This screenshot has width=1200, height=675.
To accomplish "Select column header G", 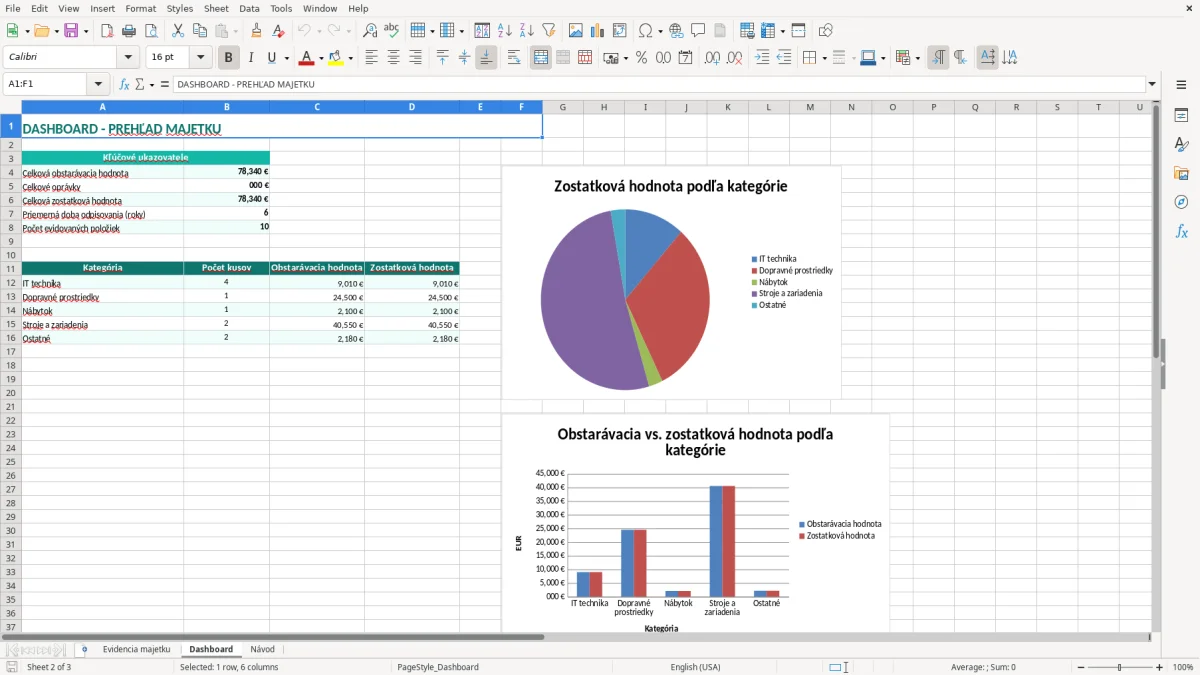I will (x=563, y=107).
